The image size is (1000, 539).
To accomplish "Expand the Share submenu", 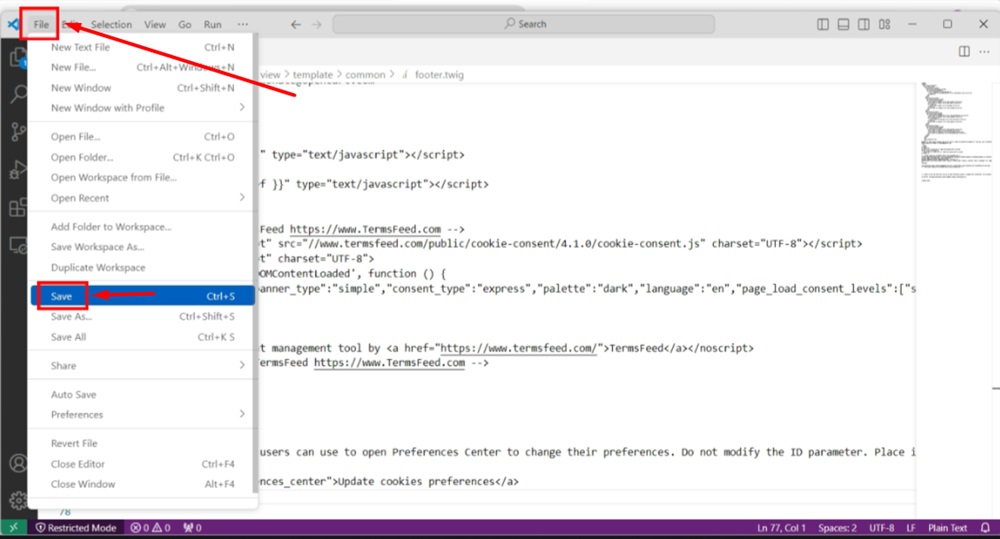I will tap(143, 365).
